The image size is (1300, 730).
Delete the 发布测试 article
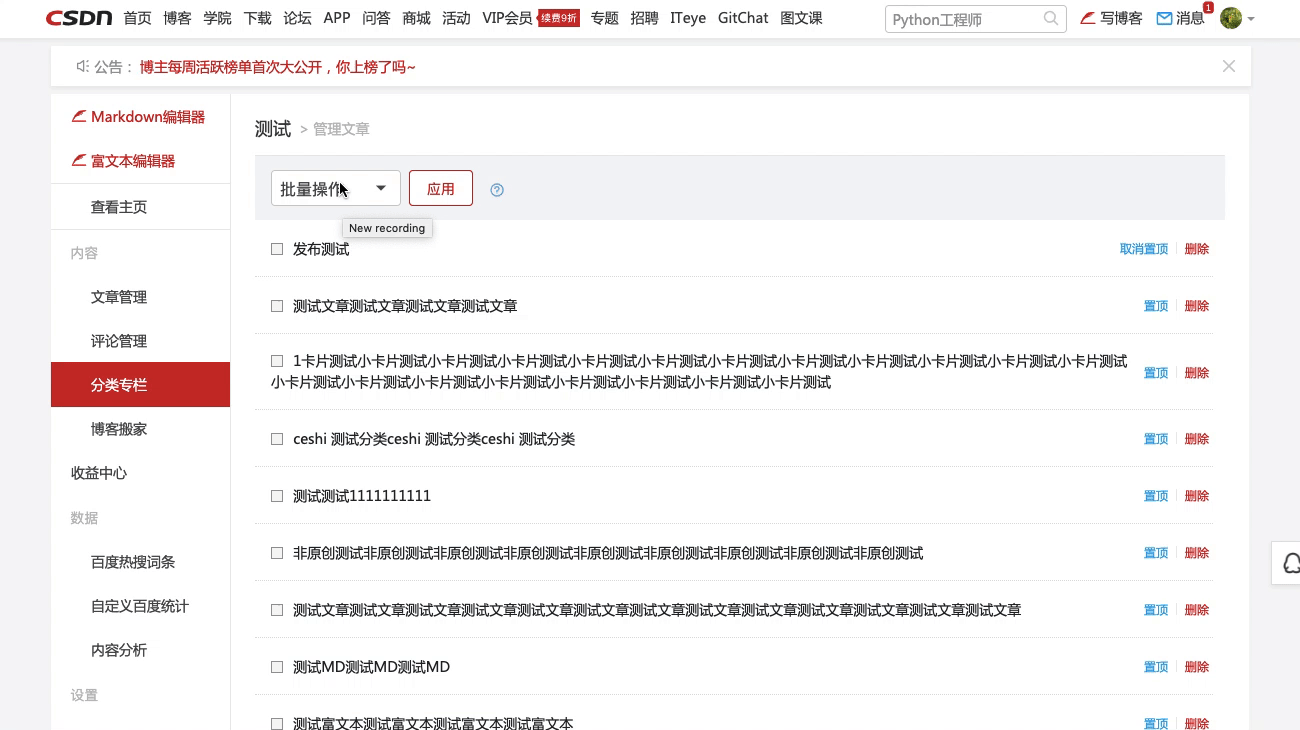(x=1197, y=249)
